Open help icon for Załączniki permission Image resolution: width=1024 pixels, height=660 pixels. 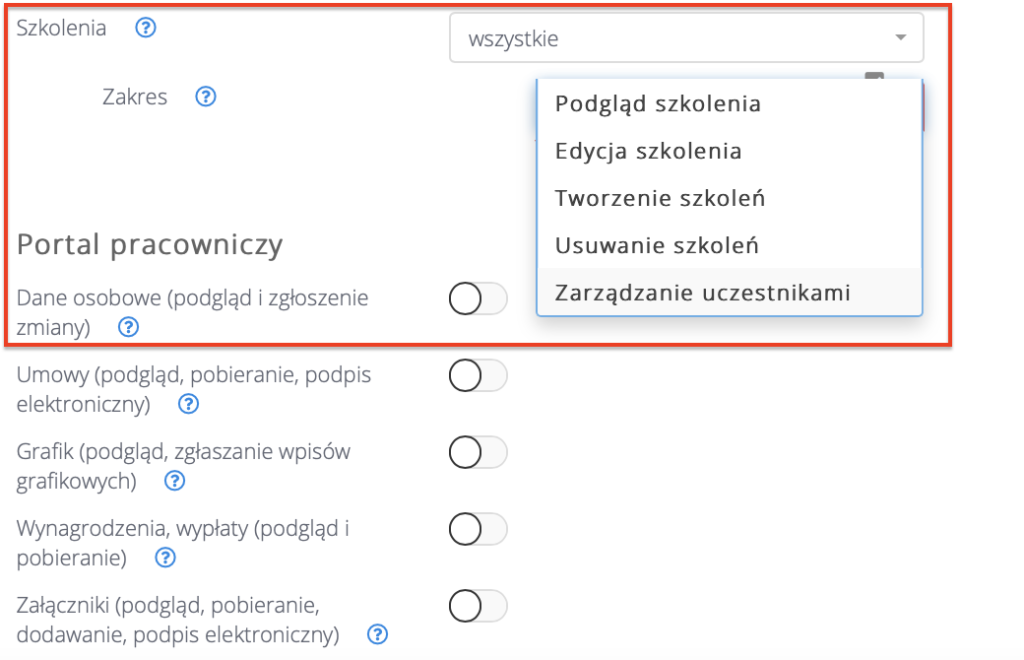[377, 635]
